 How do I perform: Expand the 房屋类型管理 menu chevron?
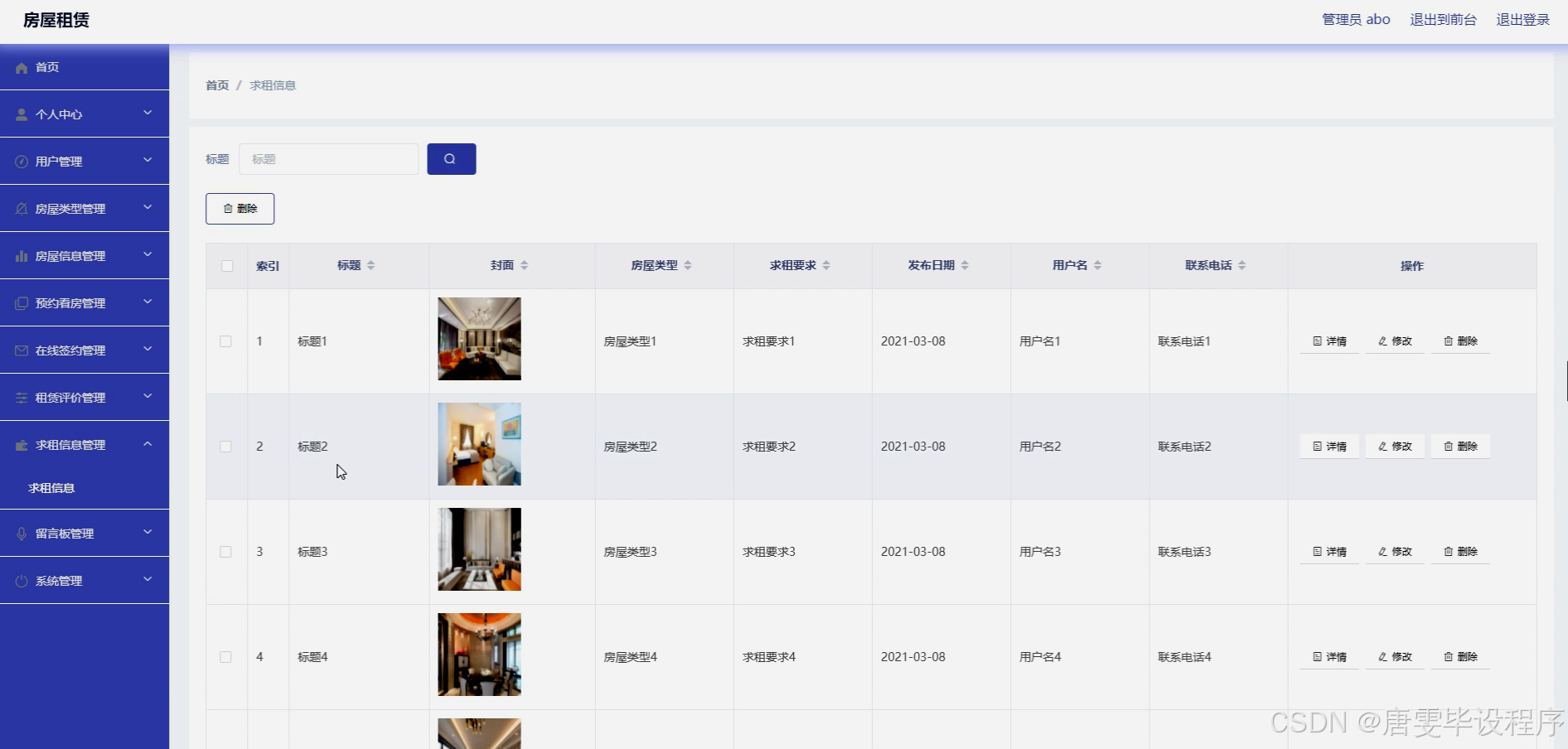point(148,207)
